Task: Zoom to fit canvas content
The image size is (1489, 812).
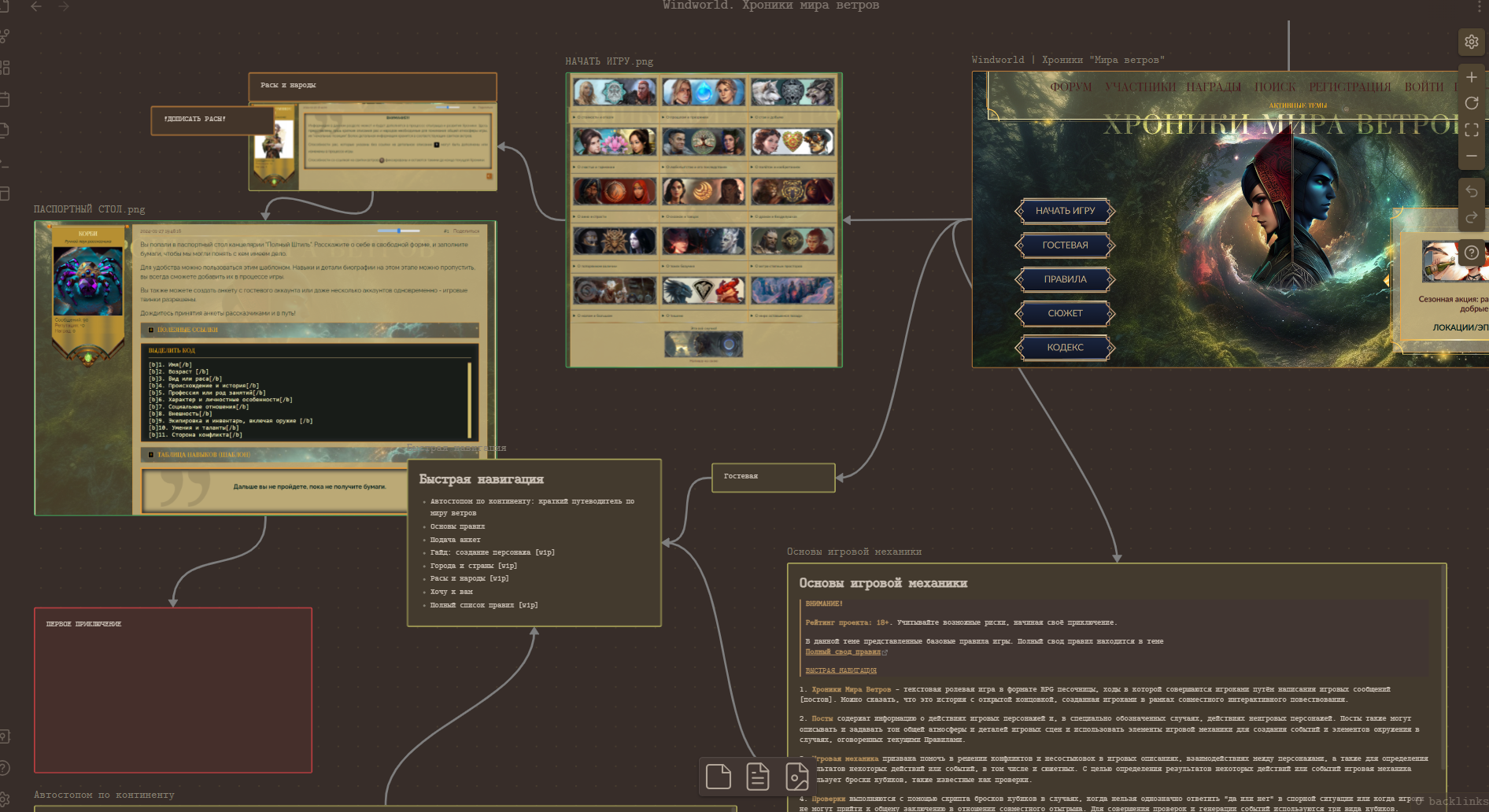Action: pos(1471,130)
